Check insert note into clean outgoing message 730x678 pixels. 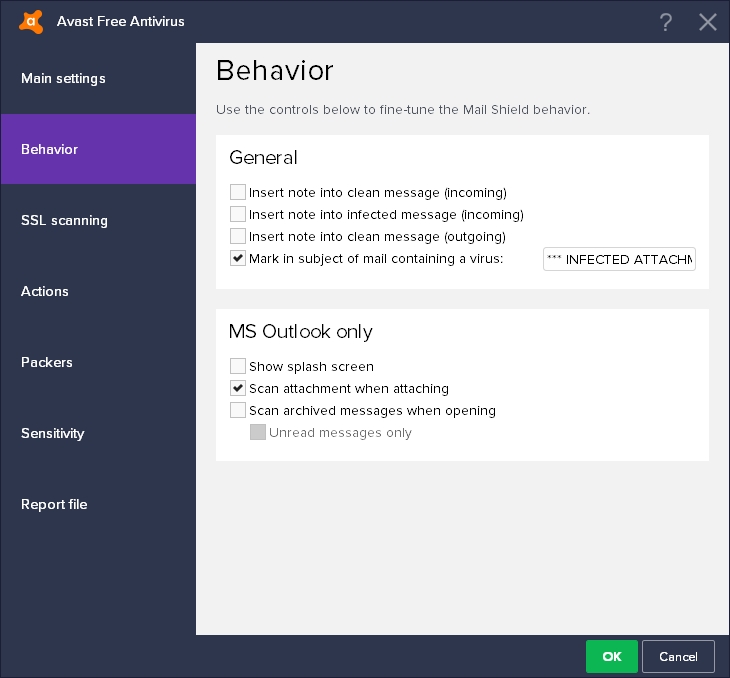pyautogui.click(x=238, y=237)
